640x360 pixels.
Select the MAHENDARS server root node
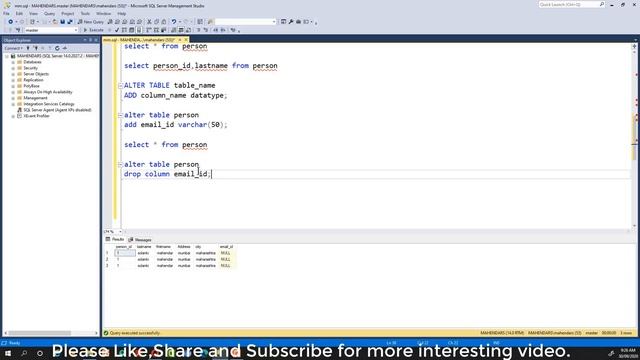[57, 56]
